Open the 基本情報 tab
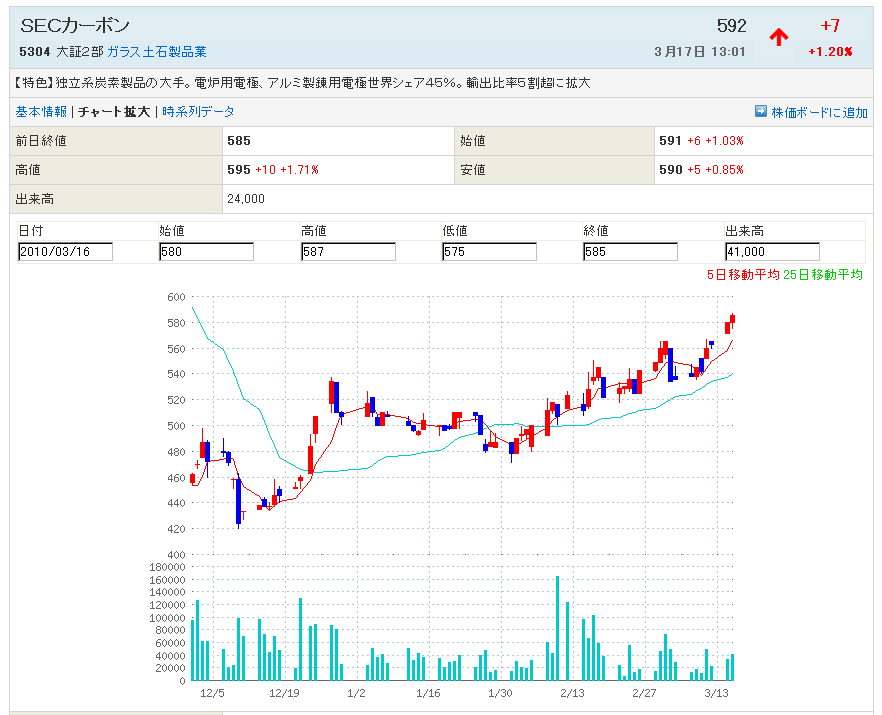The width and height of the screenshot is (882, 715). click(41, 112)
